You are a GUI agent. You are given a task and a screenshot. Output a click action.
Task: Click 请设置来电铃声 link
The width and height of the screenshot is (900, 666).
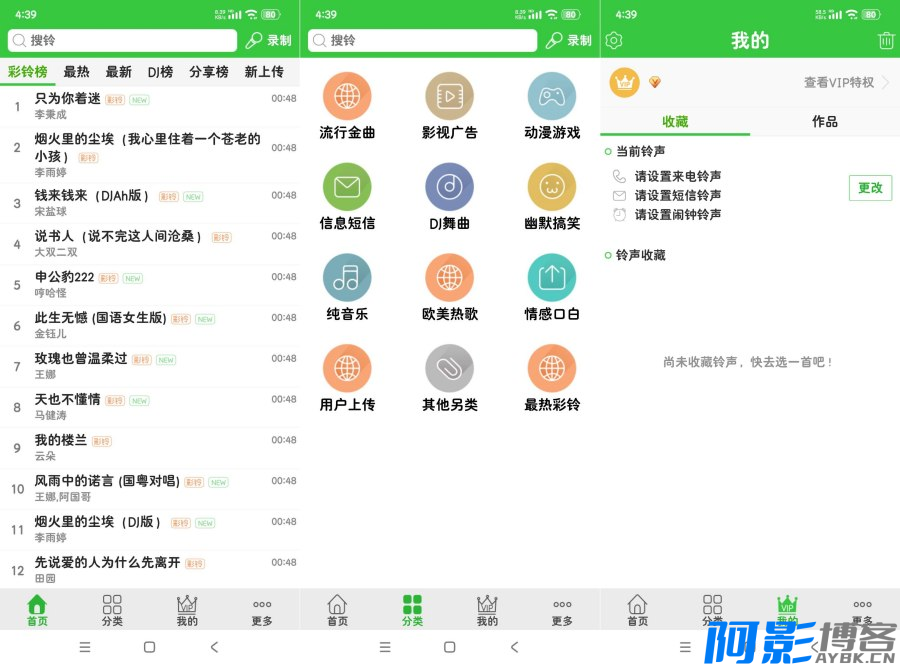677,176
